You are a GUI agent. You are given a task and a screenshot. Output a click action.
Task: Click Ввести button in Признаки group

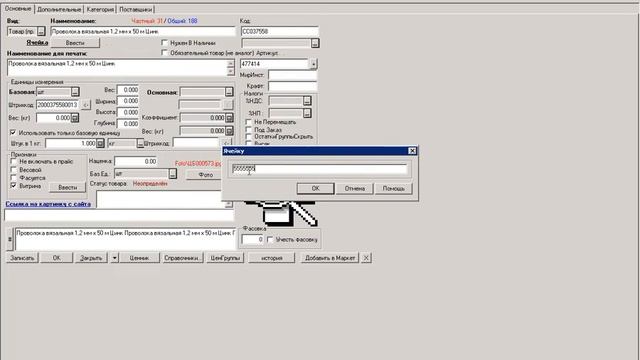67,187
